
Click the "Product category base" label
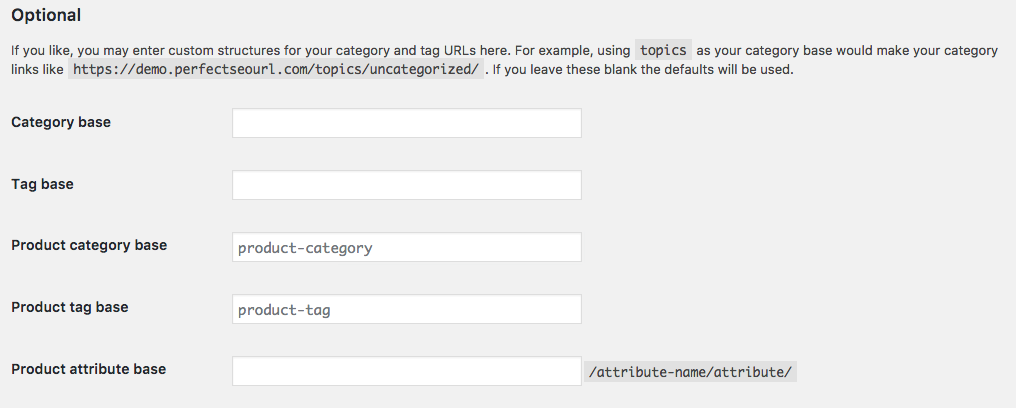(x=89, y=245)
